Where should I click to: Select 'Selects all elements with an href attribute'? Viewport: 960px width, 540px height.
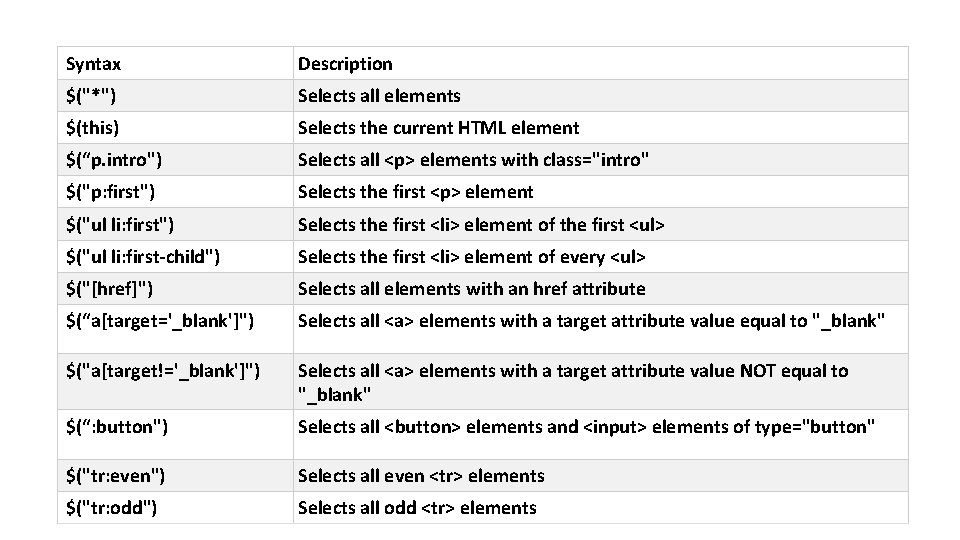coord(471,289)
